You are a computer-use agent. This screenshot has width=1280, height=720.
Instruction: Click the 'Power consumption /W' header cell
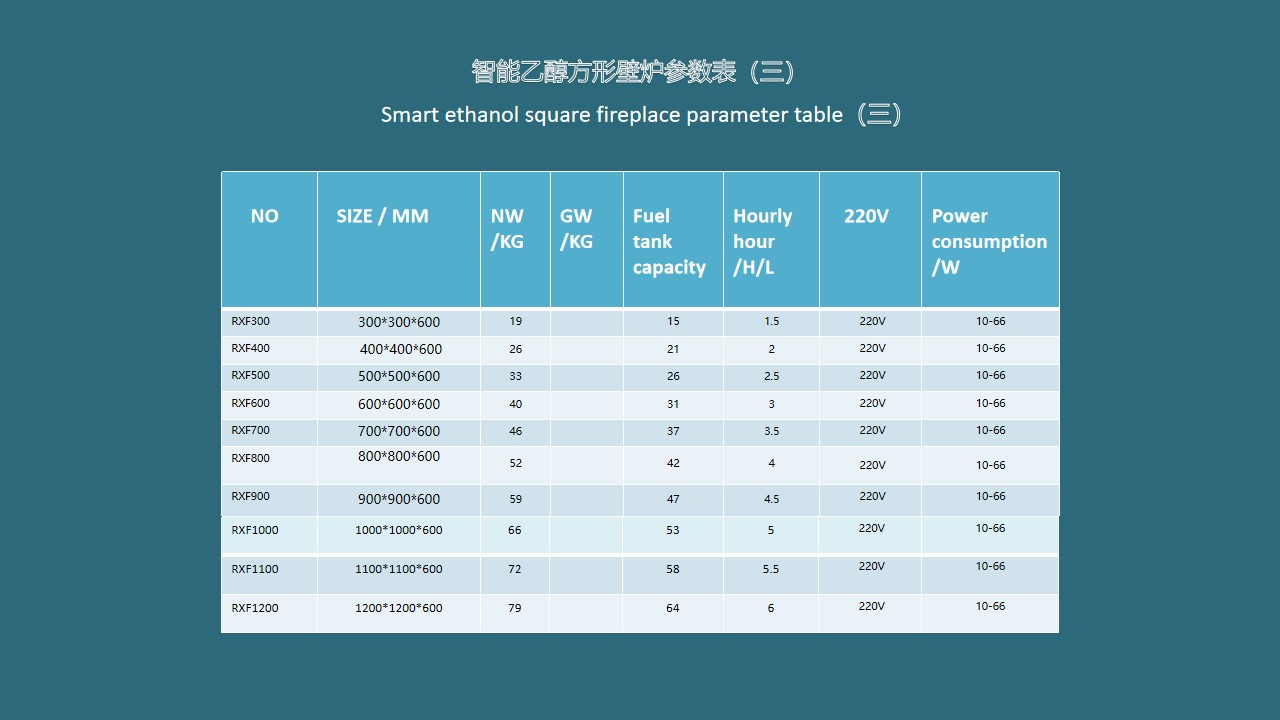[x=989, y=242]
